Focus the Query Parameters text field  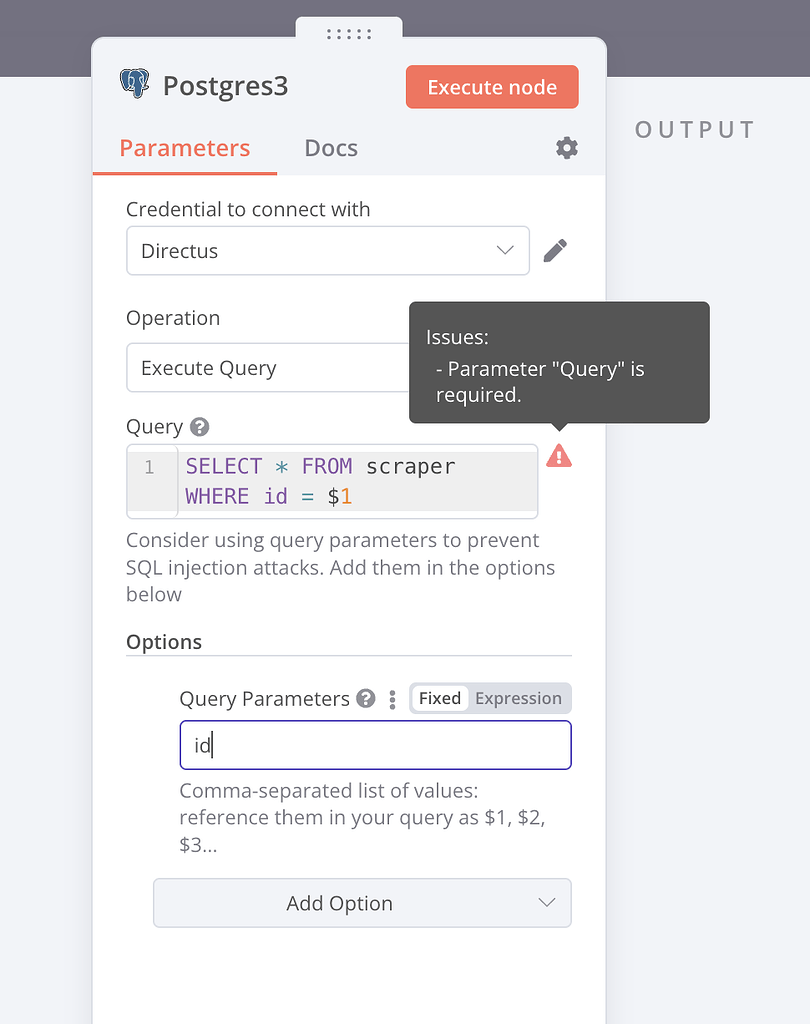[x=375, y=745]
